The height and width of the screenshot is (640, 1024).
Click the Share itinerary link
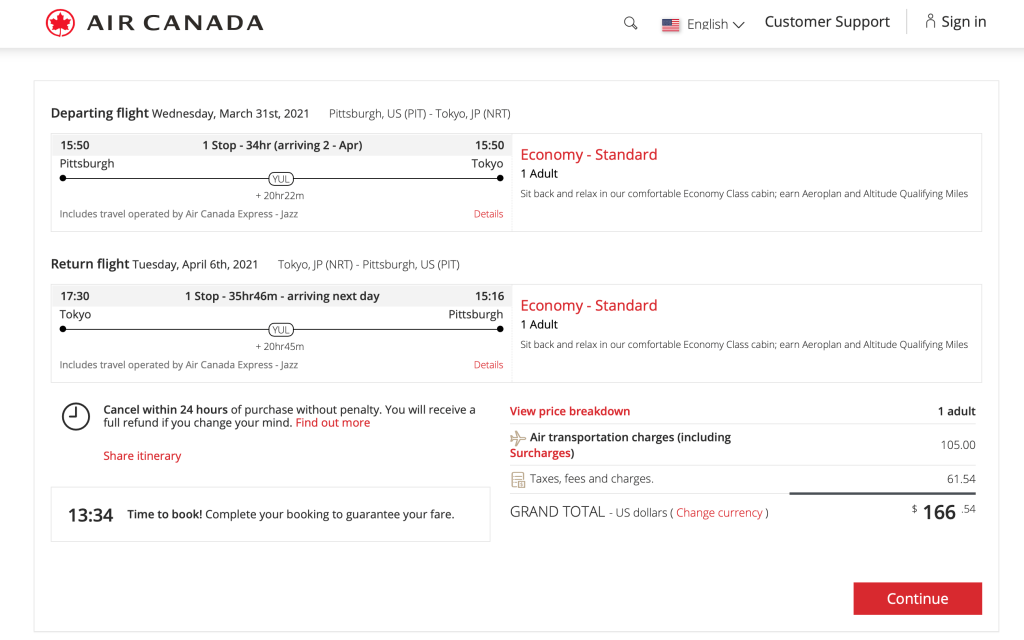[x=142, y=456]
